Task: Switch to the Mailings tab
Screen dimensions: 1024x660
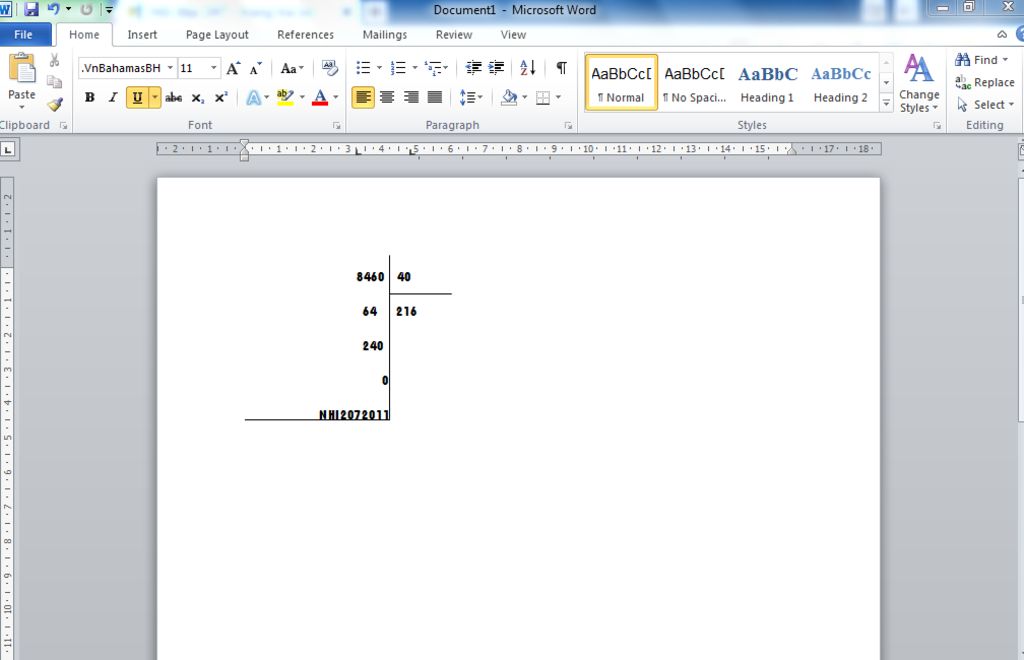Action: tap(385, 35)
